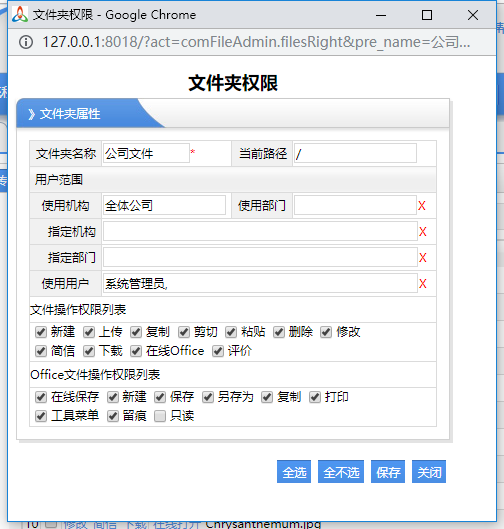Click the 全不选 deselect-all button
This screenshot has height=529, width=504.
coord(341,472)
